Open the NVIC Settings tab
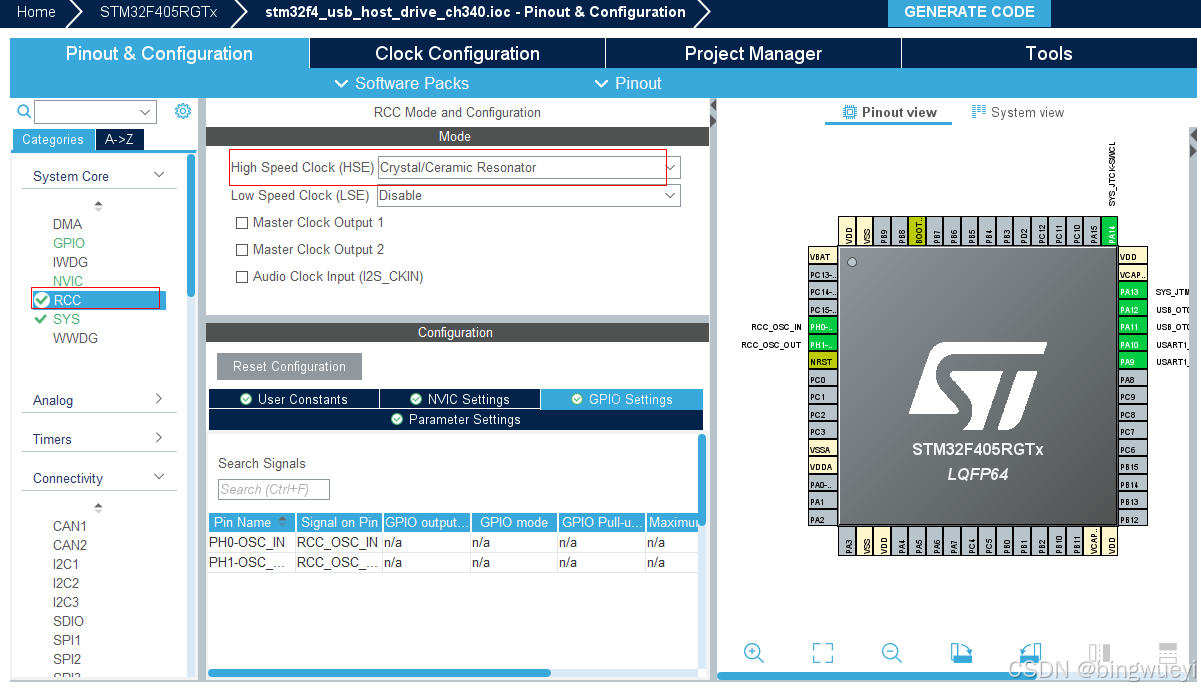 459,399
